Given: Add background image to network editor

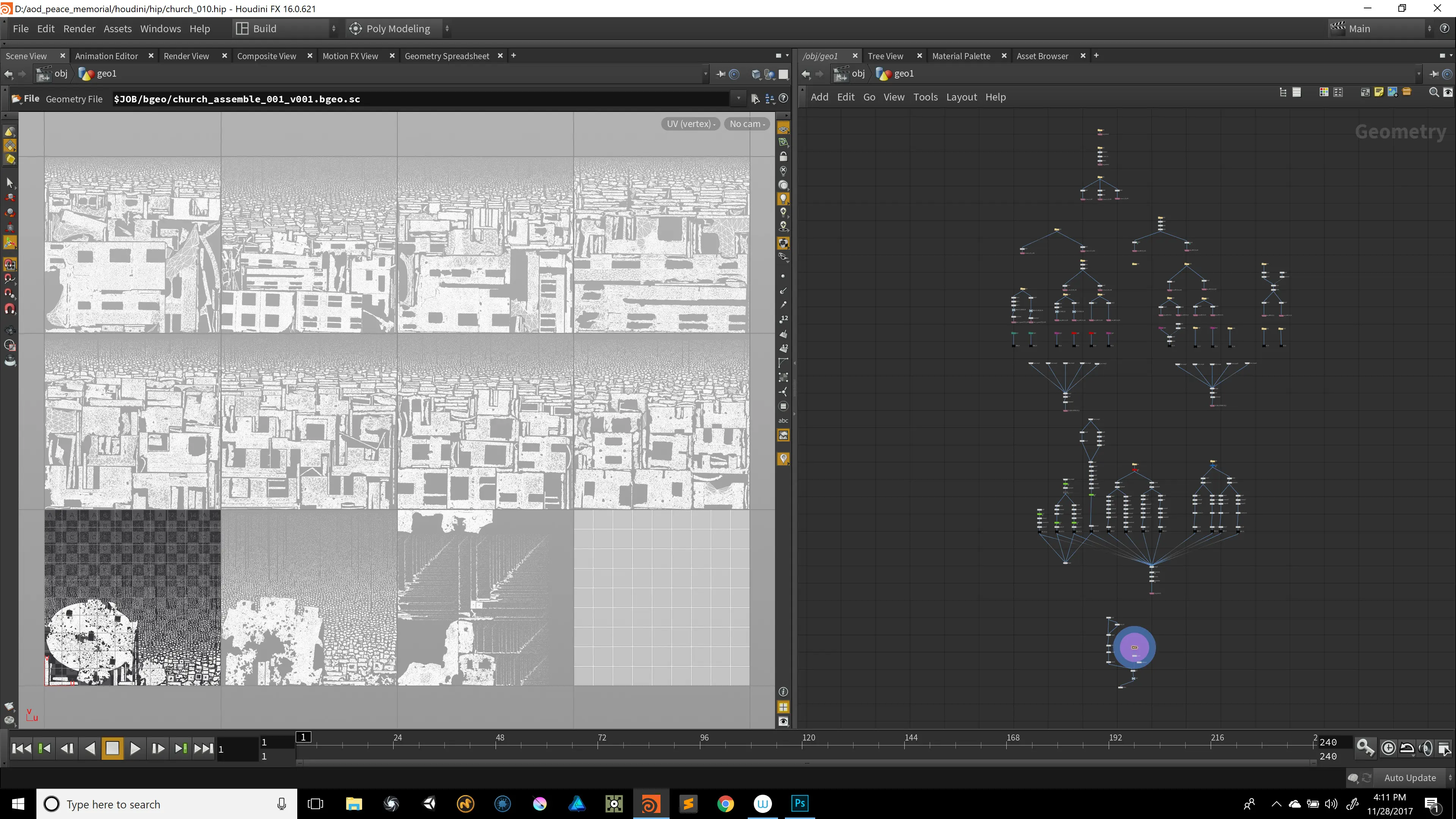Looking at the screenshot, I should pos(1393,92).
